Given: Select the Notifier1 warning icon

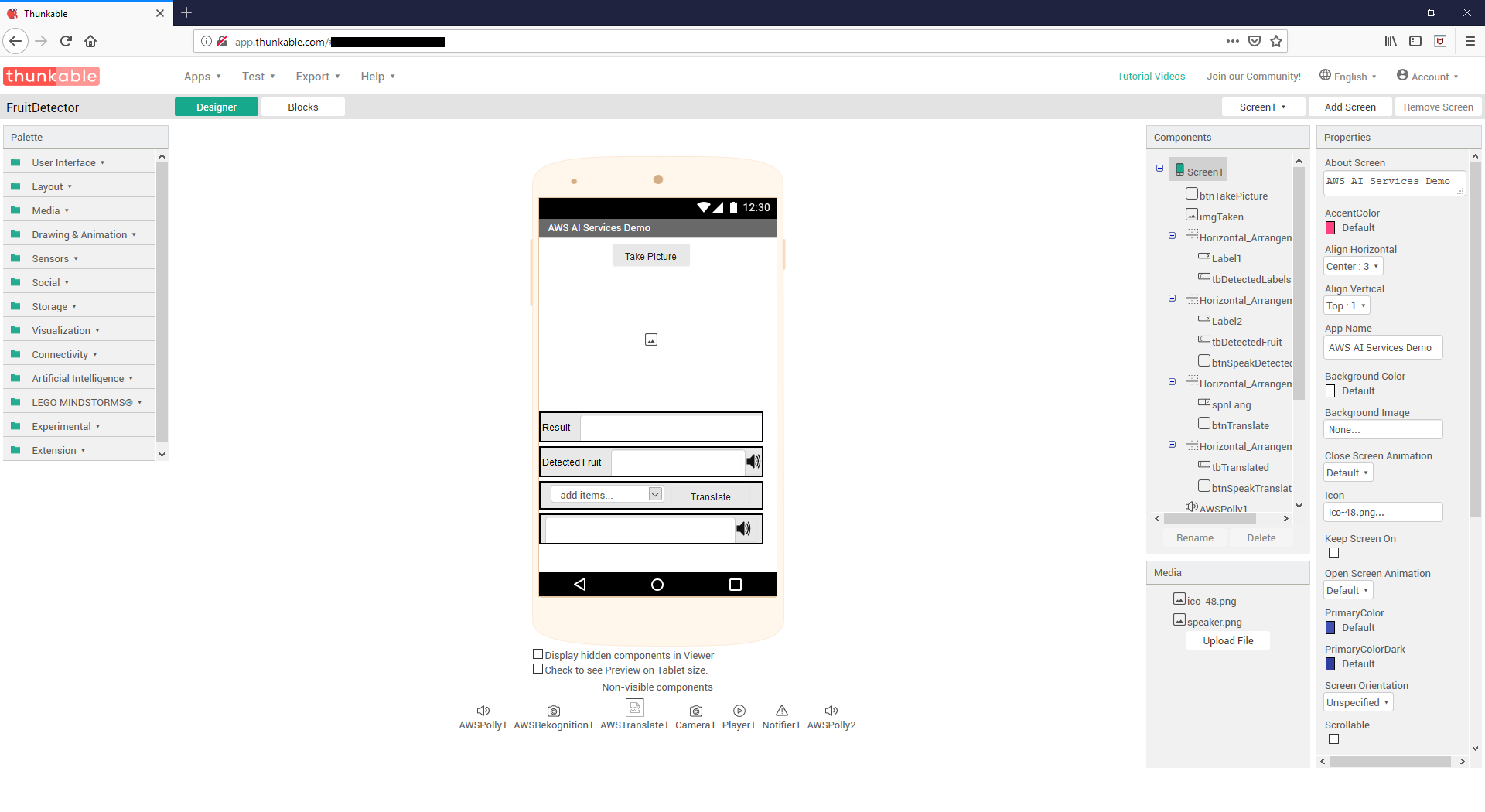Looking at the screenshot, I should click(782, 711).
